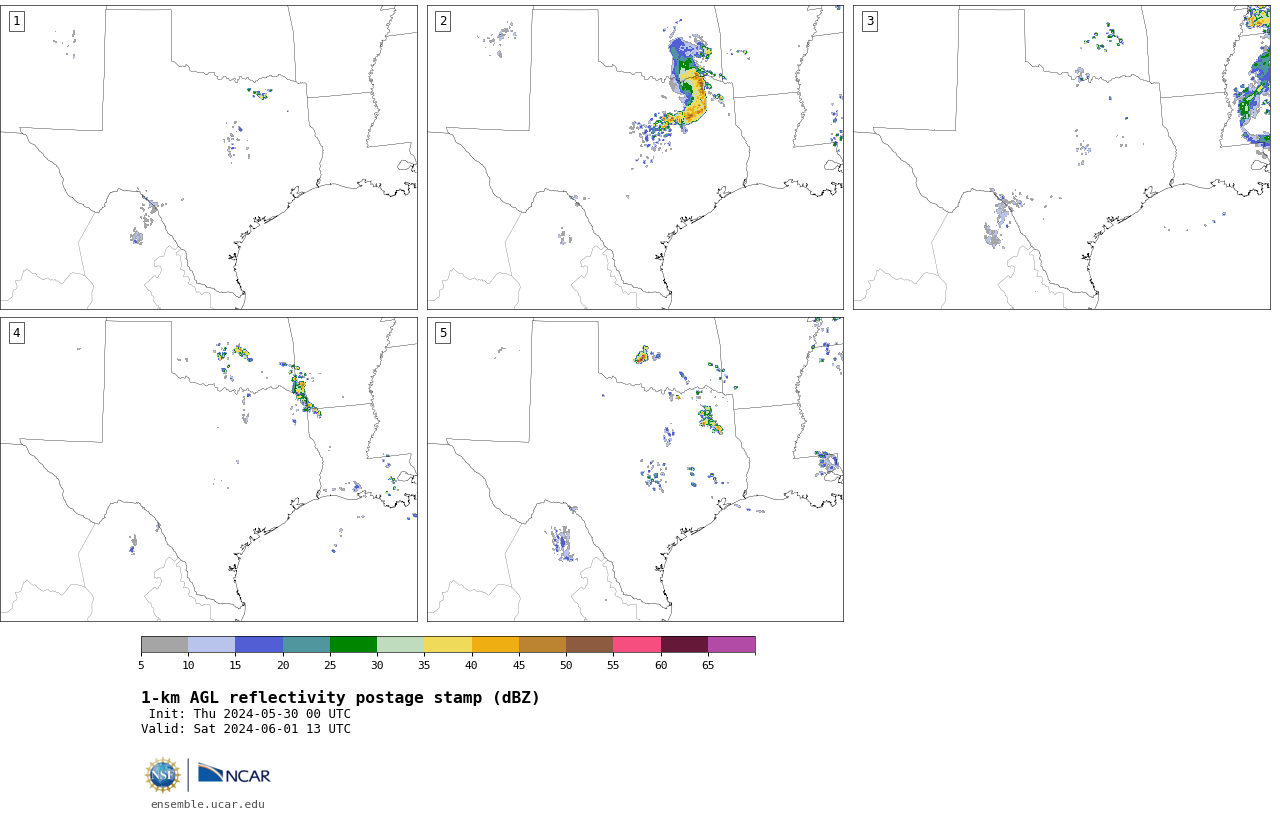Click the 'Valid: Sat 2024-06-01 13 UTC' text

click(246, 729)
